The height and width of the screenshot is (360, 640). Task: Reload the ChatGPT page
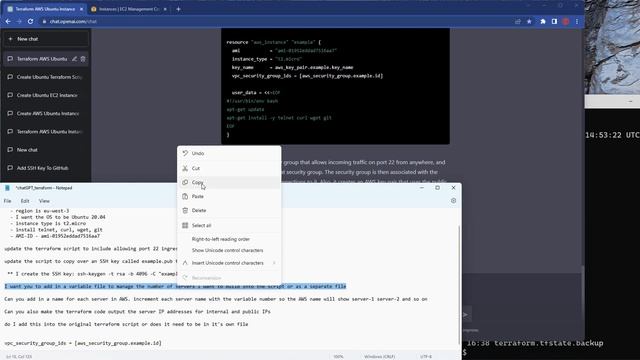pos(31,21)
